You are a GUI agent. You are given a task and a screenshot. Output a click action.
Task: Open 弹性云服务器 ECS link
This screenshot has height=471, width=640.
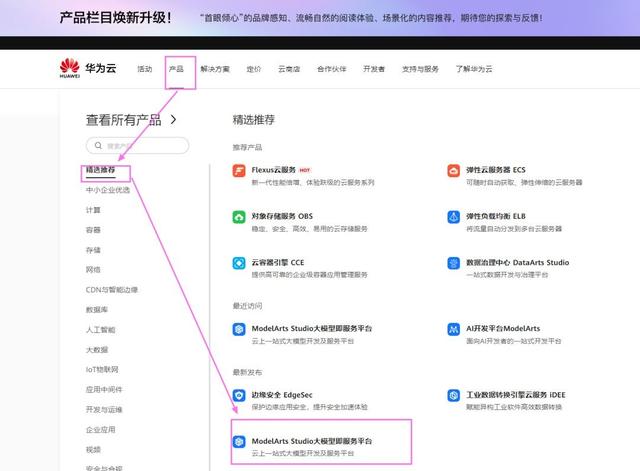[x=496, y=170]
